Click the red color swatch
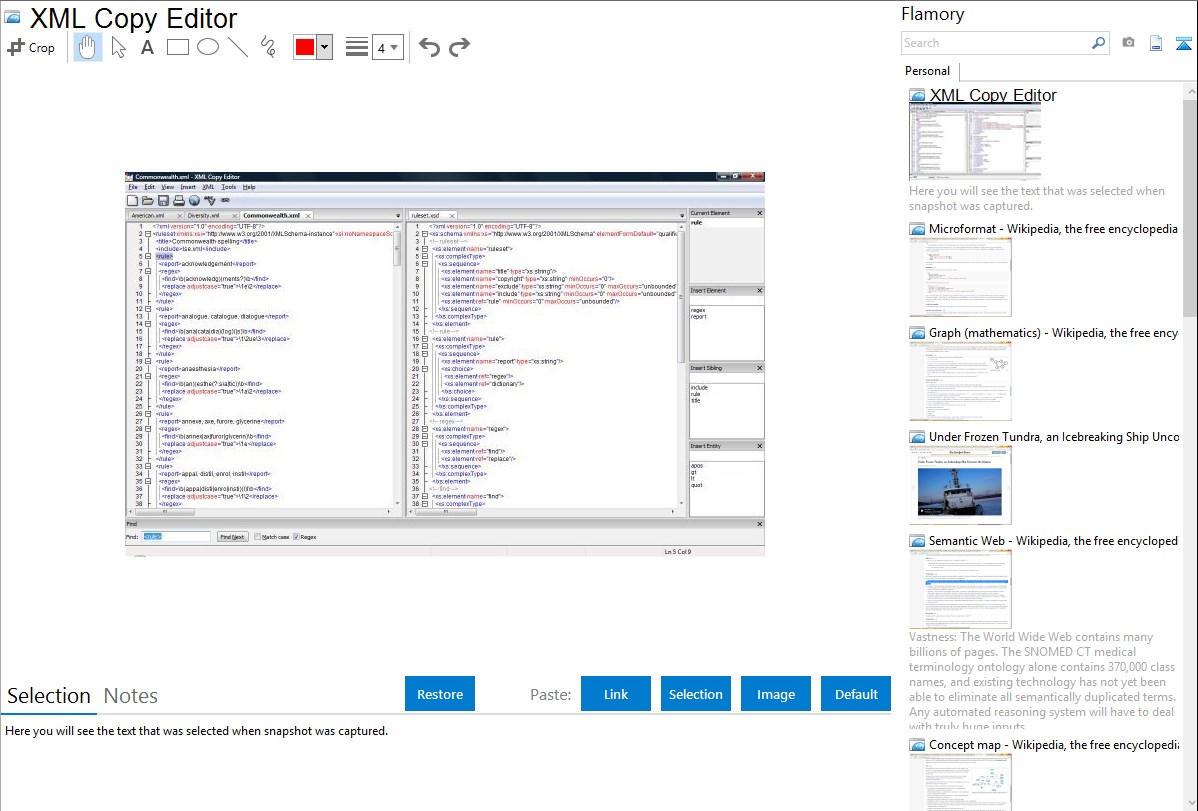This screenshot has height=811, width=1198. (305, 47)
